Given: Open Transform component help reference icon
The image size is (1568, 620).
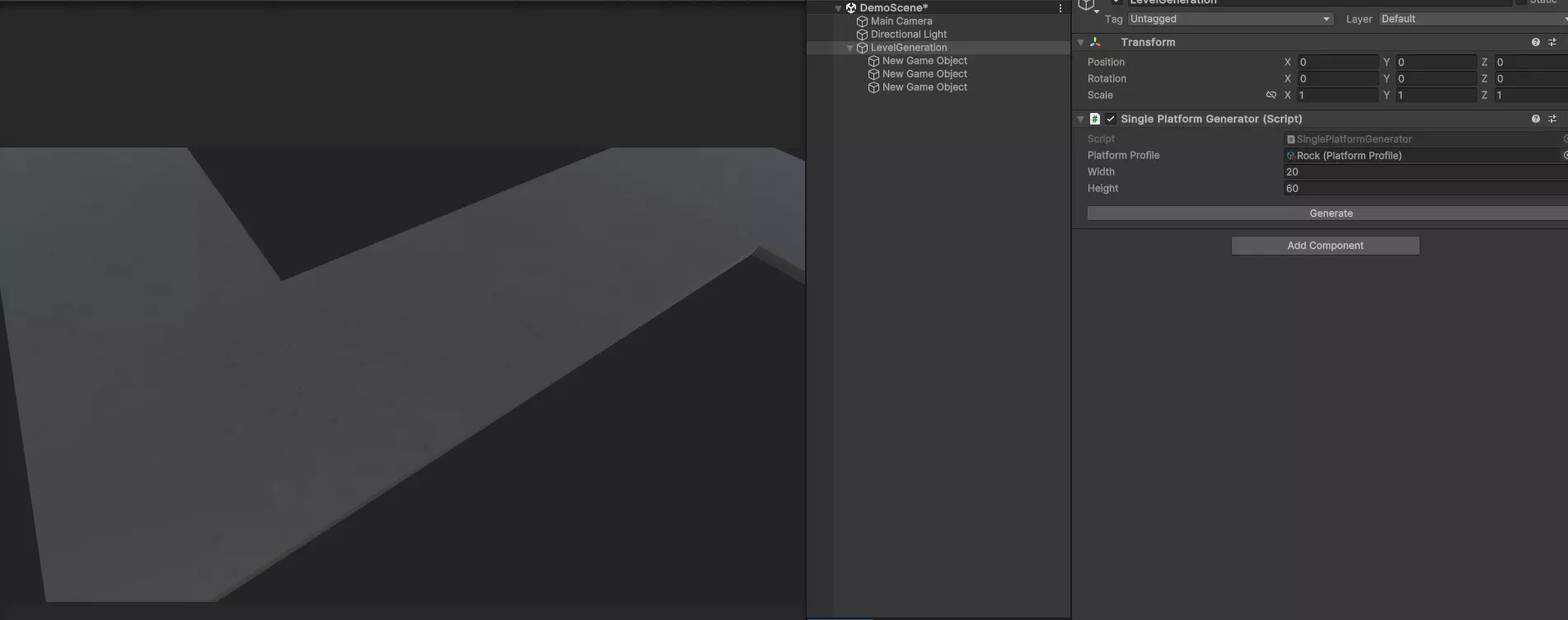Looking at the screenshot, I should (x=1536, y=42).
